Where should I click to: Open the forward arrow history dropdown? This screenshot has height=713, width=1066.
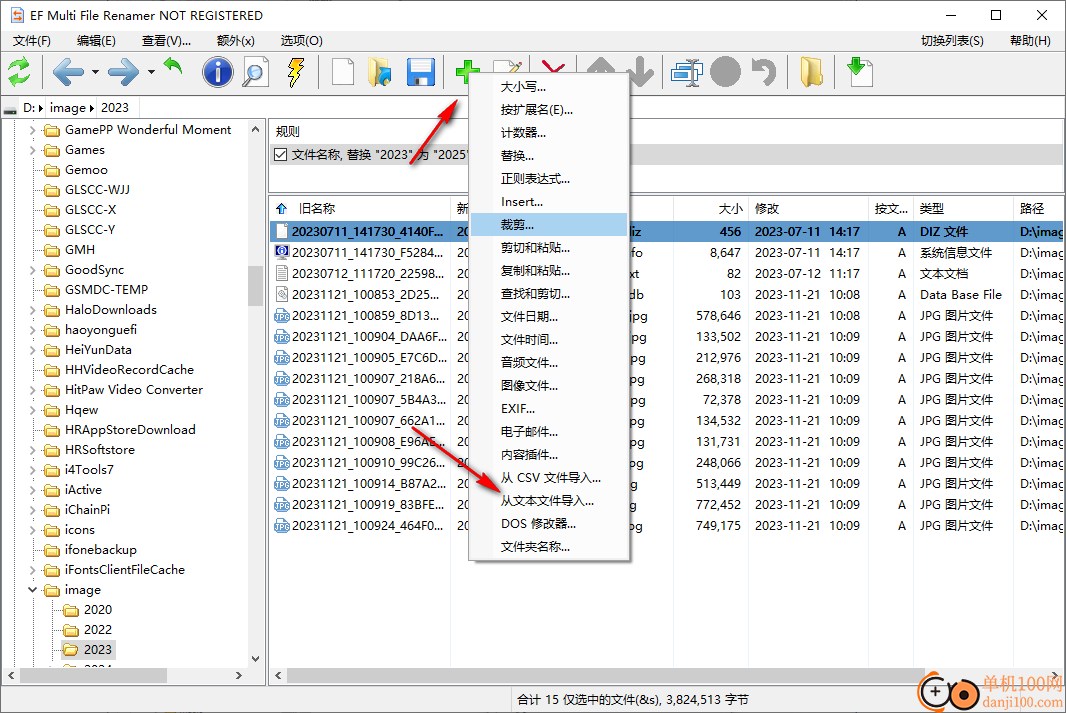[151, 72]
